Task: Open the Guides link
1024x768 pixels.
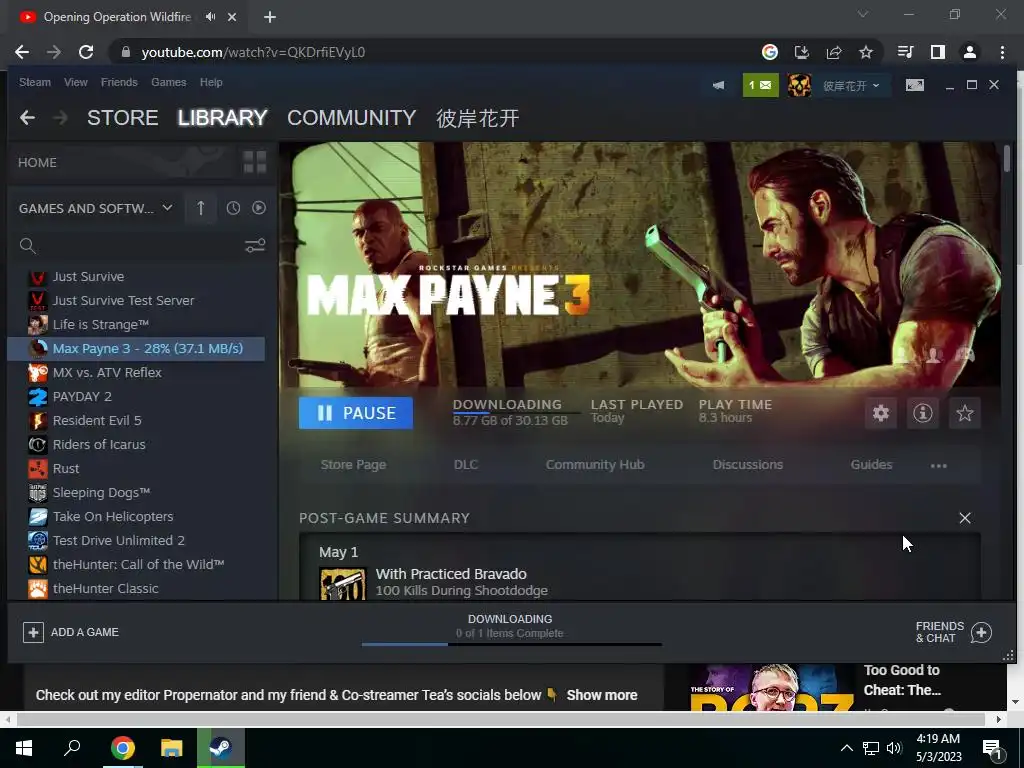Action: tap(871, 465)
